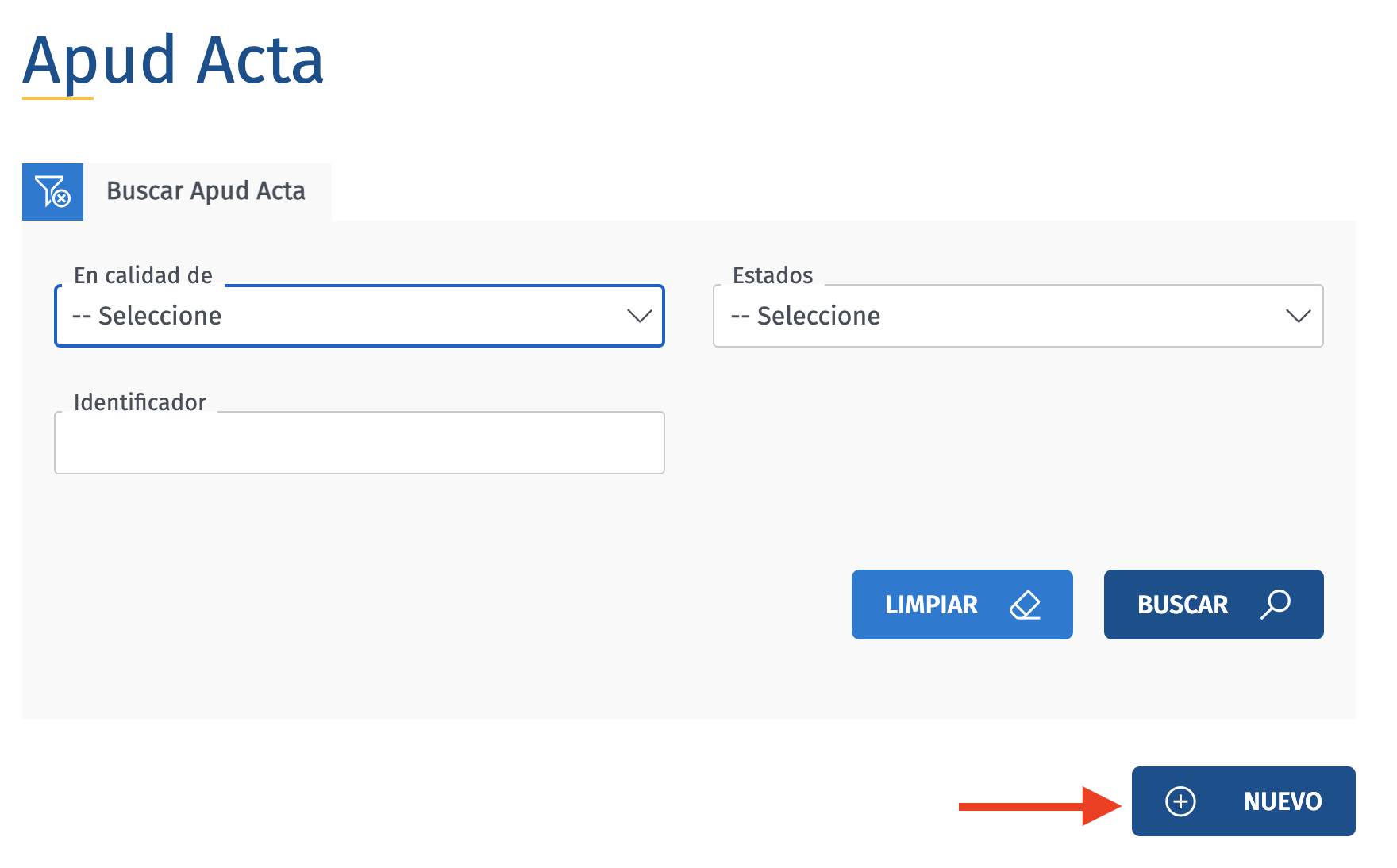Click the chevron arrow in 'En calidad de'
1397x868 pixels.
coord(639,316)
